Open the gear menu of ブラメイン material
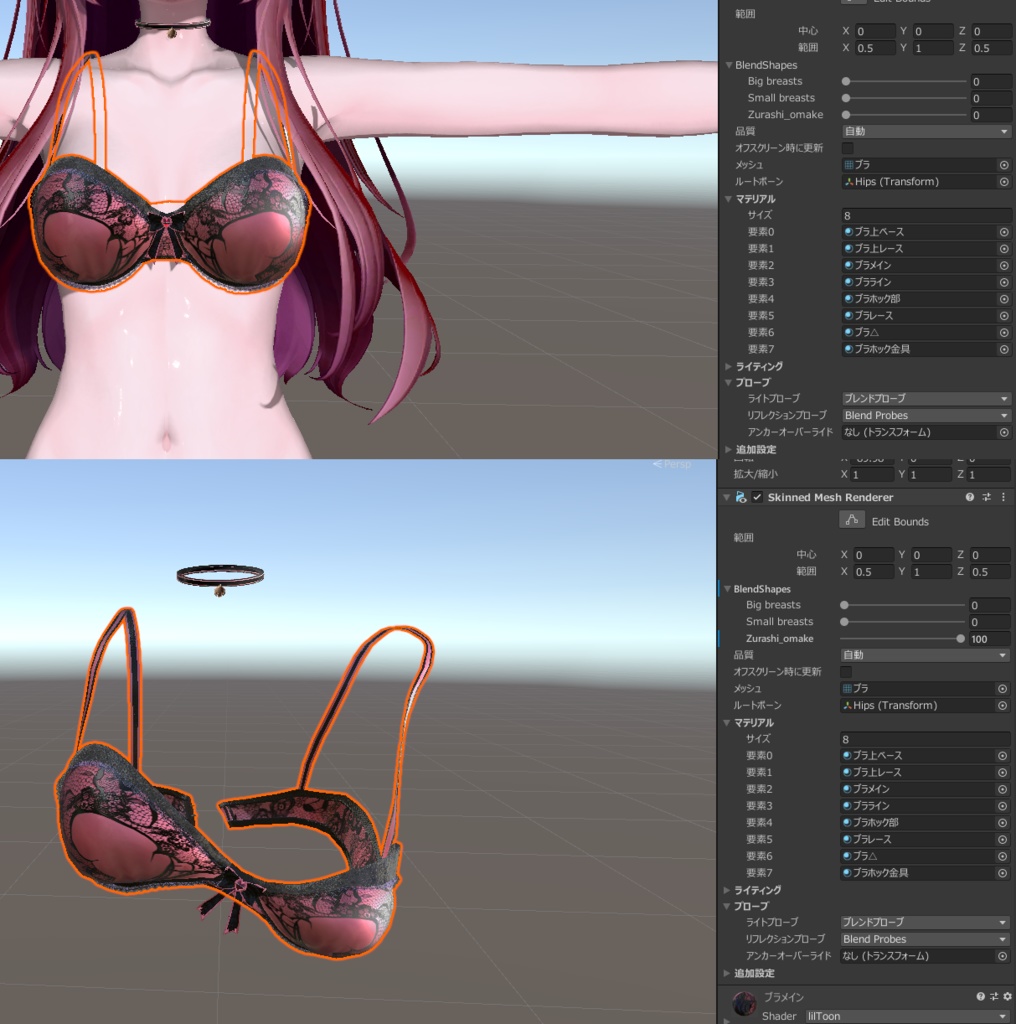Screen dimensions: 1016x1024 (x=1008, y=996)
